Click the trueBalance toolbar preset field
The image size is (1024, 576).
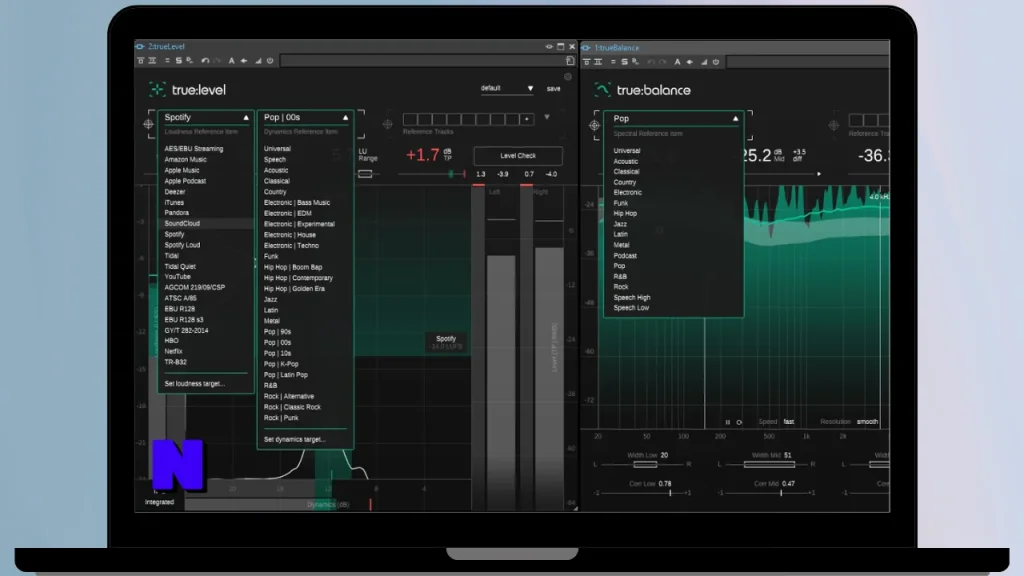coord(808,62)
